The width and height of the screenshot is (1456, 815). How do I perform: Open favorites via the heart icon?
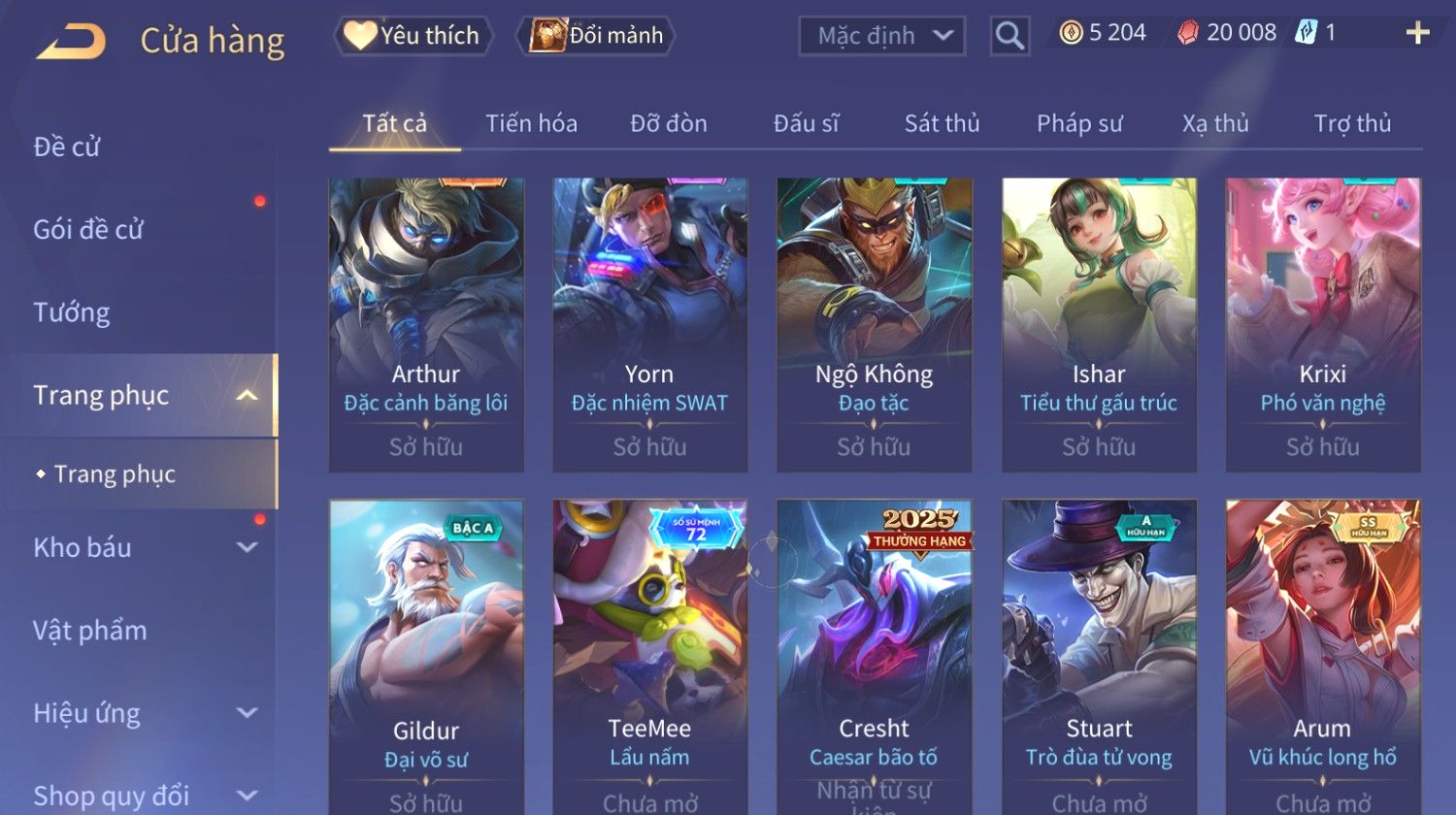(x=360, y=36)
